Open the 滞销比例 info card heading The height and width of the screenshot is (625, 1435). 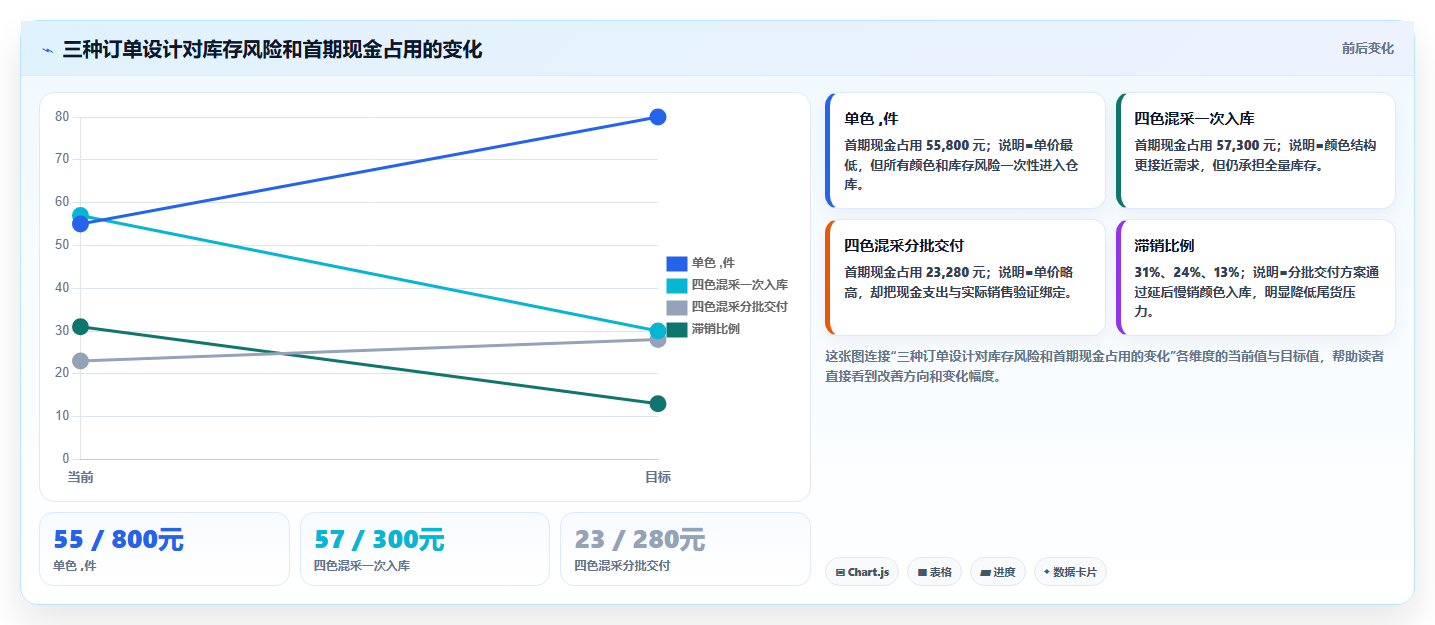pos(1164,246)
